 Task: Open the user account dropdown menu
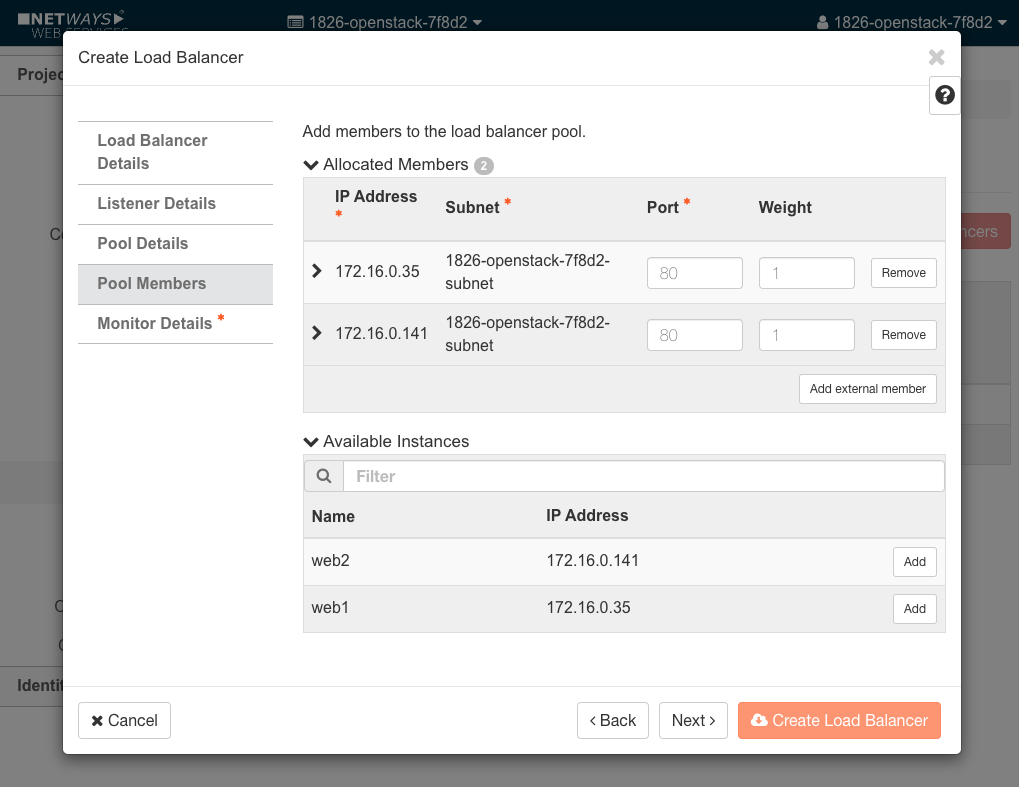[911, 22]
